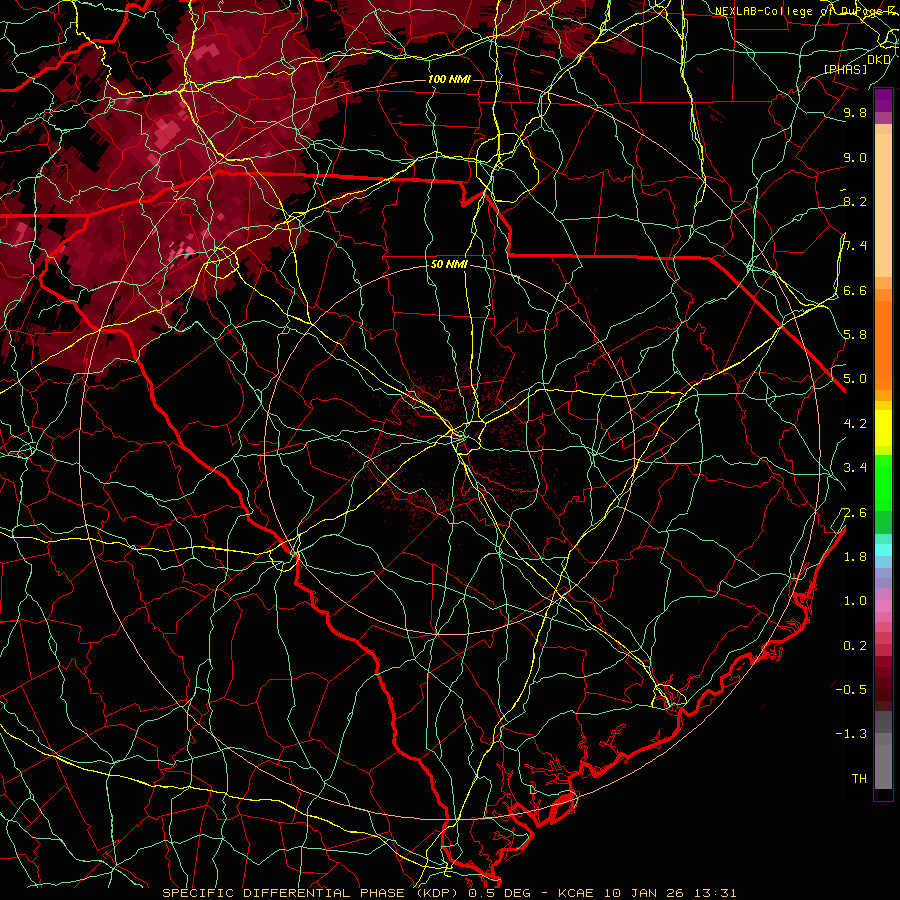
Task: Pick the yellow band on the color scale
Action: point(883,428)
